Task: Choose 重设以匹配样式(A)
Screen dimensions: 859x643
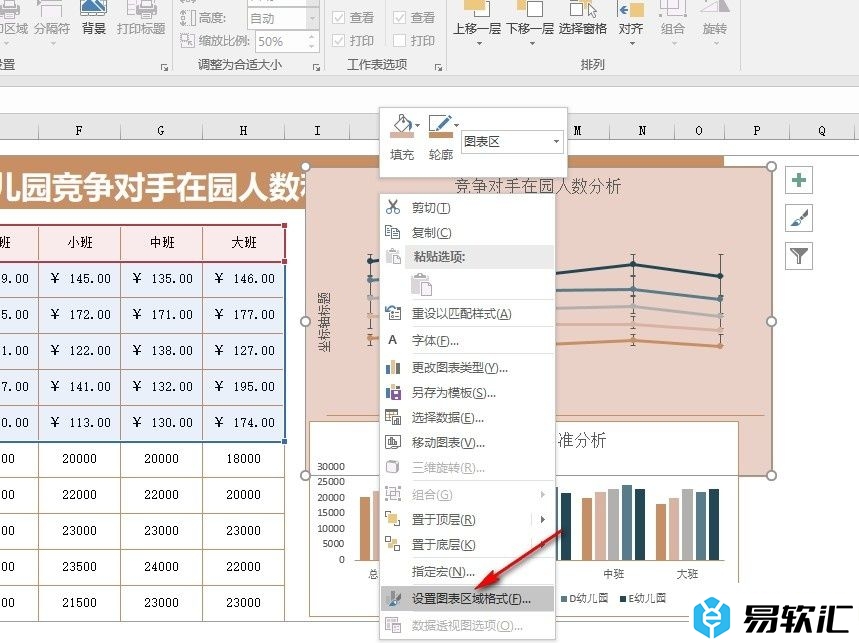Action: pos(467,314)
